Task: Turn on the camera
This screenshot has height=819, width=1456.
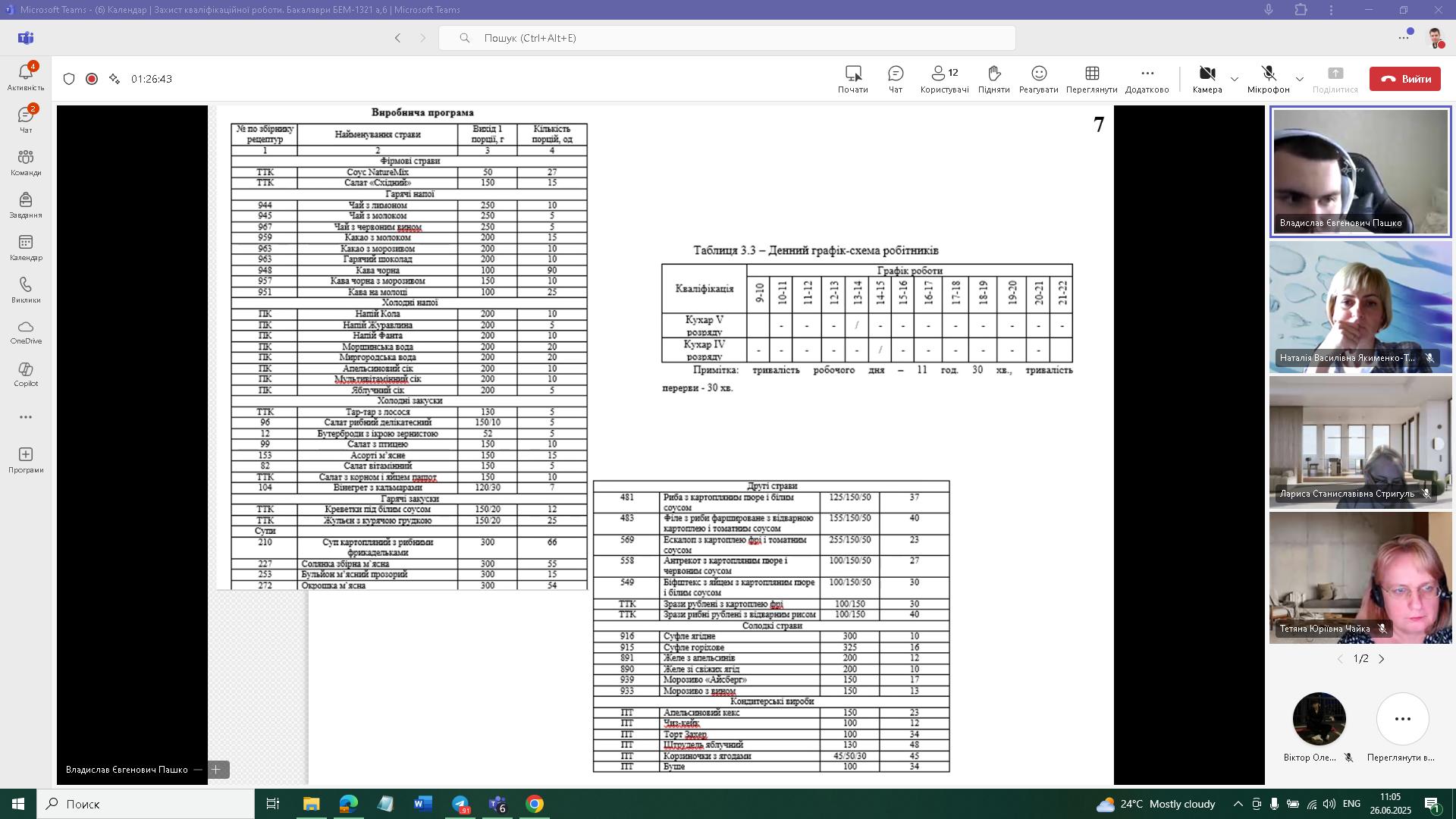Action: coord(1207,79)
